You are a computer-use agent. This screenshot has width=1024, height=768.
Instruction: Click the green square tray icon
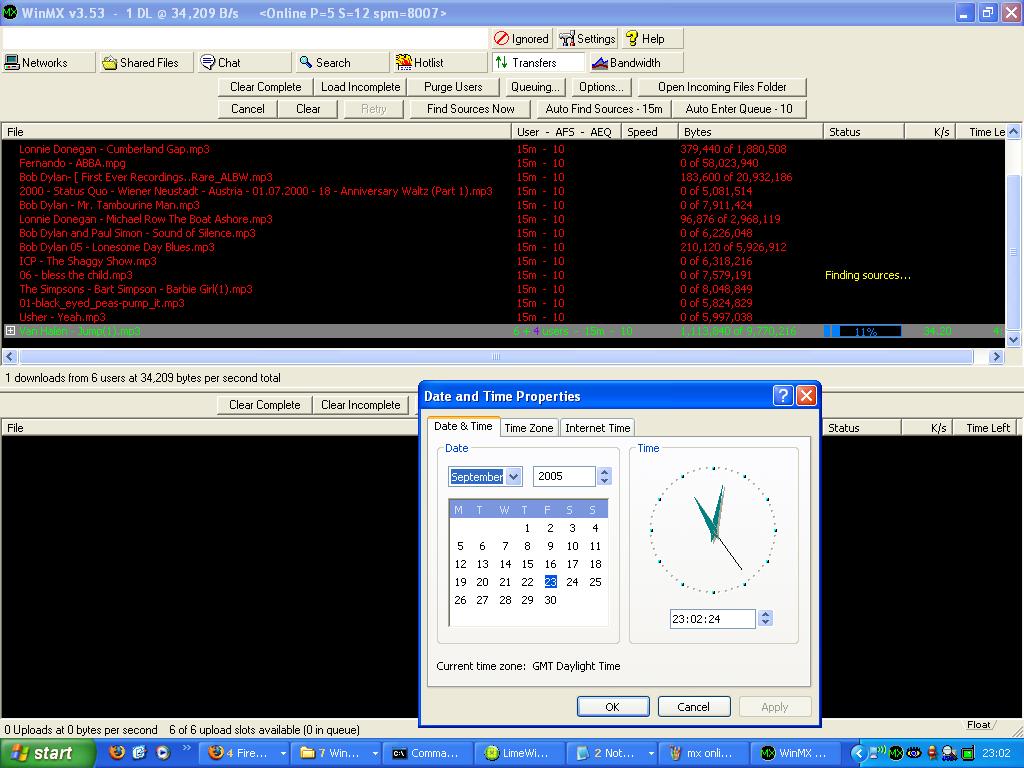pos(967,753)
